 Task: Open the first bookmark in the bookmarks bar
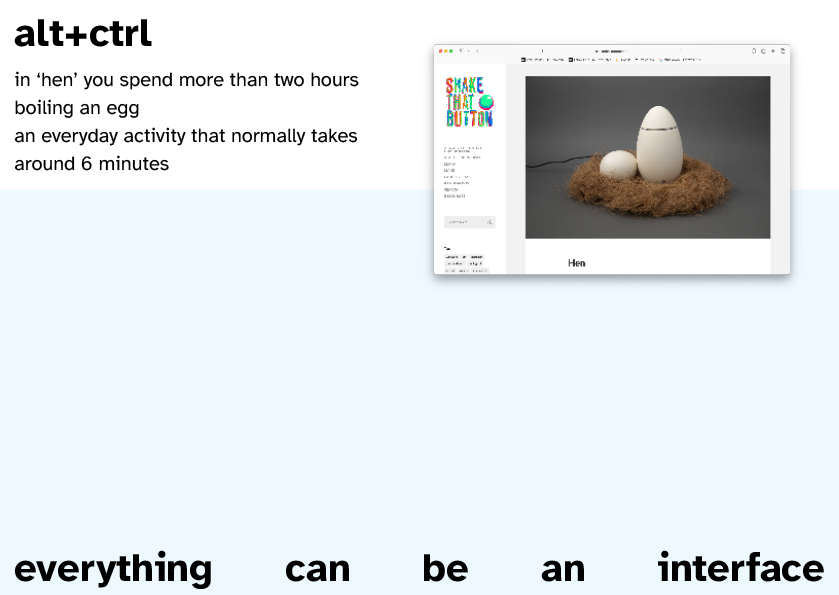pos(541,59)
